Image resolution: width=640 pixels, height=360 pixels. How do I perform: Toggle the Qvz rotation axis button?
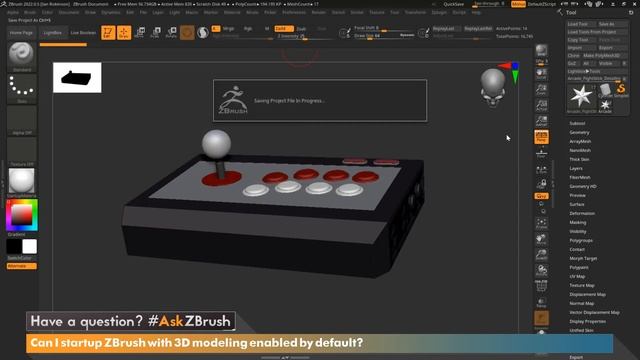[541, 196]
